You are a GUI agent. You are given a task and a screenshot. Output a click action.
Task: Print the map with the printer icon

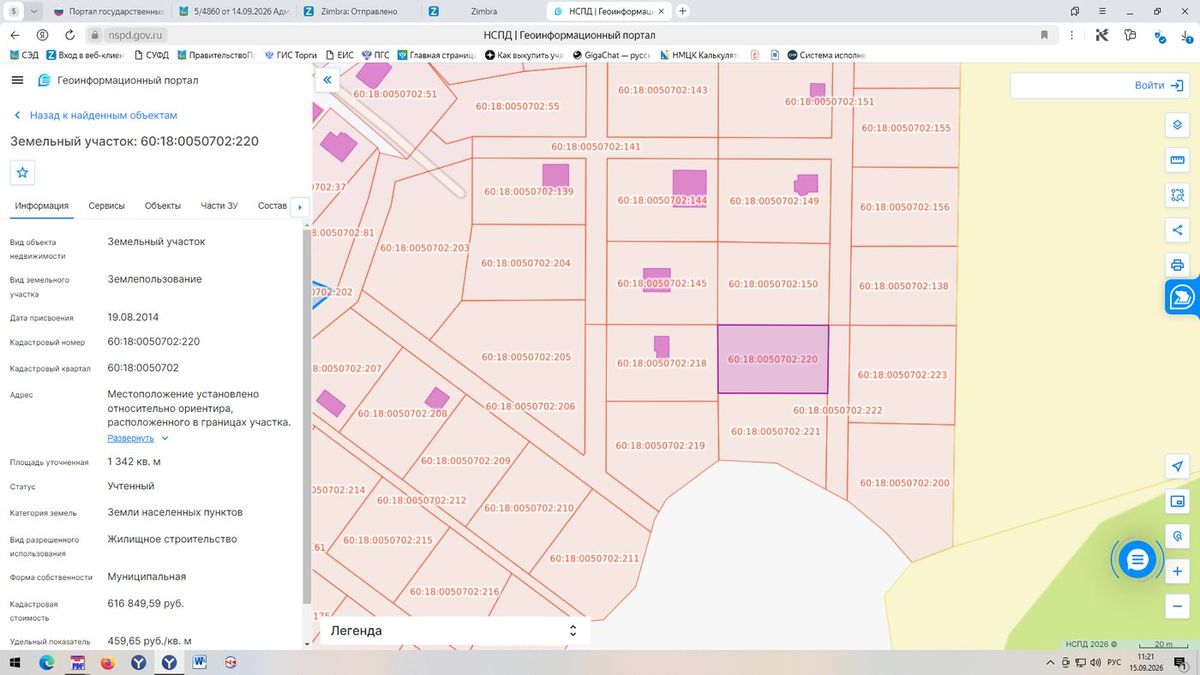point(1177,265)
